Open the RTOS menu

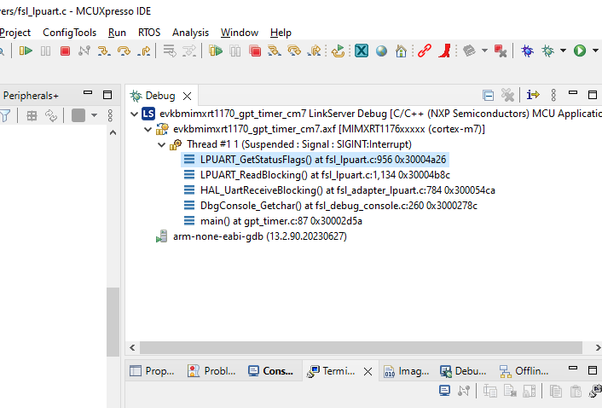[149, 33]
